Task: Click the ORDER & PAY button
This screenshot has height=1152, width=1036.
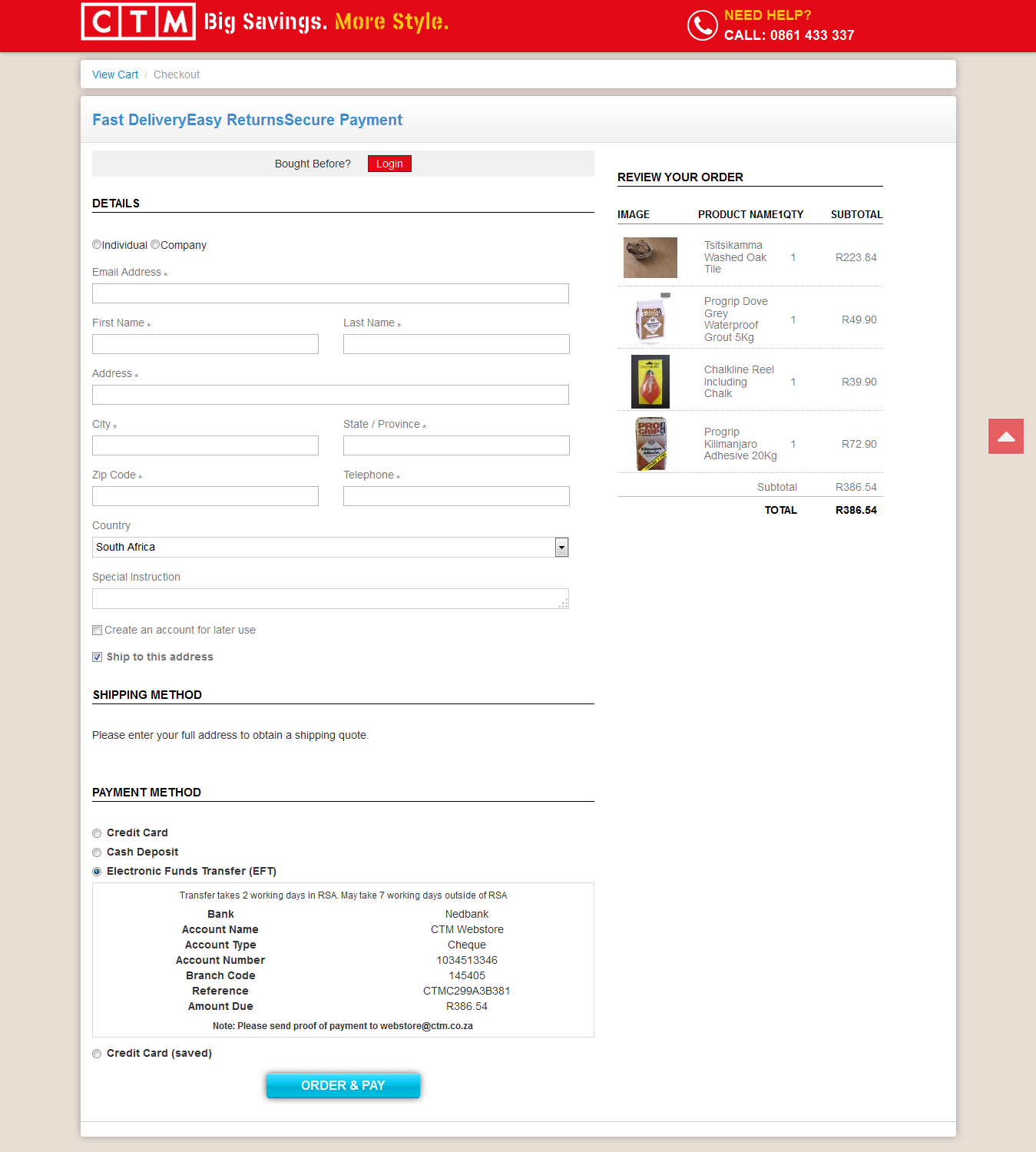Action: click(343, 1085)
